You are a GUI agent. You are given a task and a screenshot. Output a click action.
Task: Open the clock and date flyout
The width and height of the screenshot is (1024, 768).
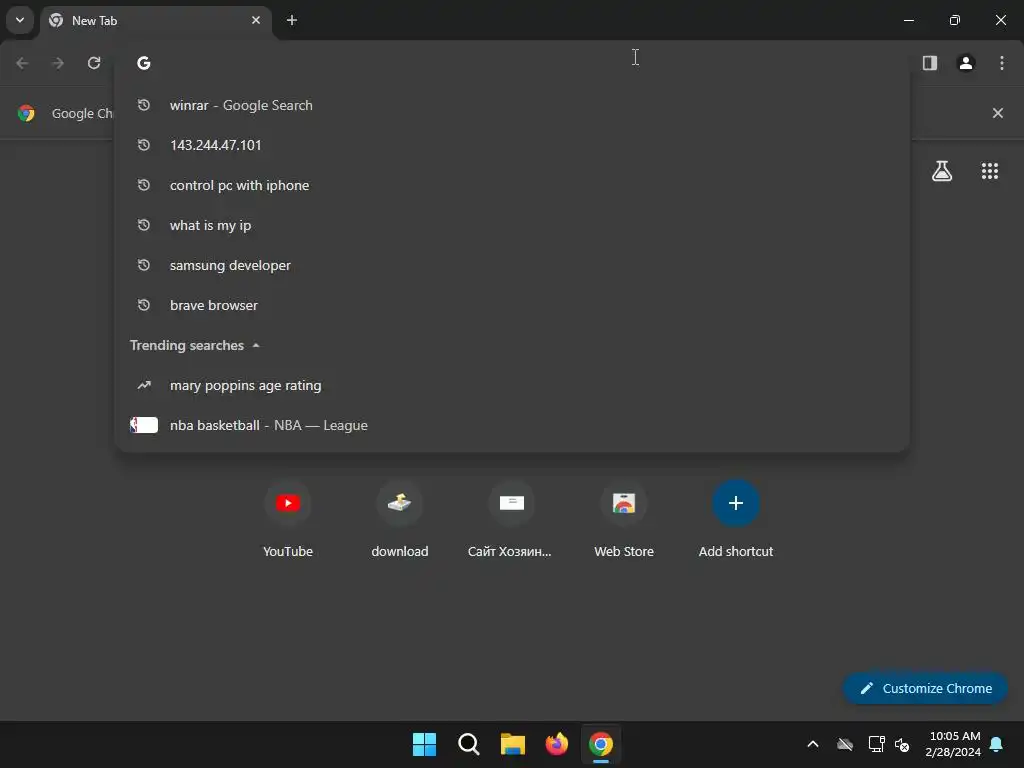click(x=953, y=744)
